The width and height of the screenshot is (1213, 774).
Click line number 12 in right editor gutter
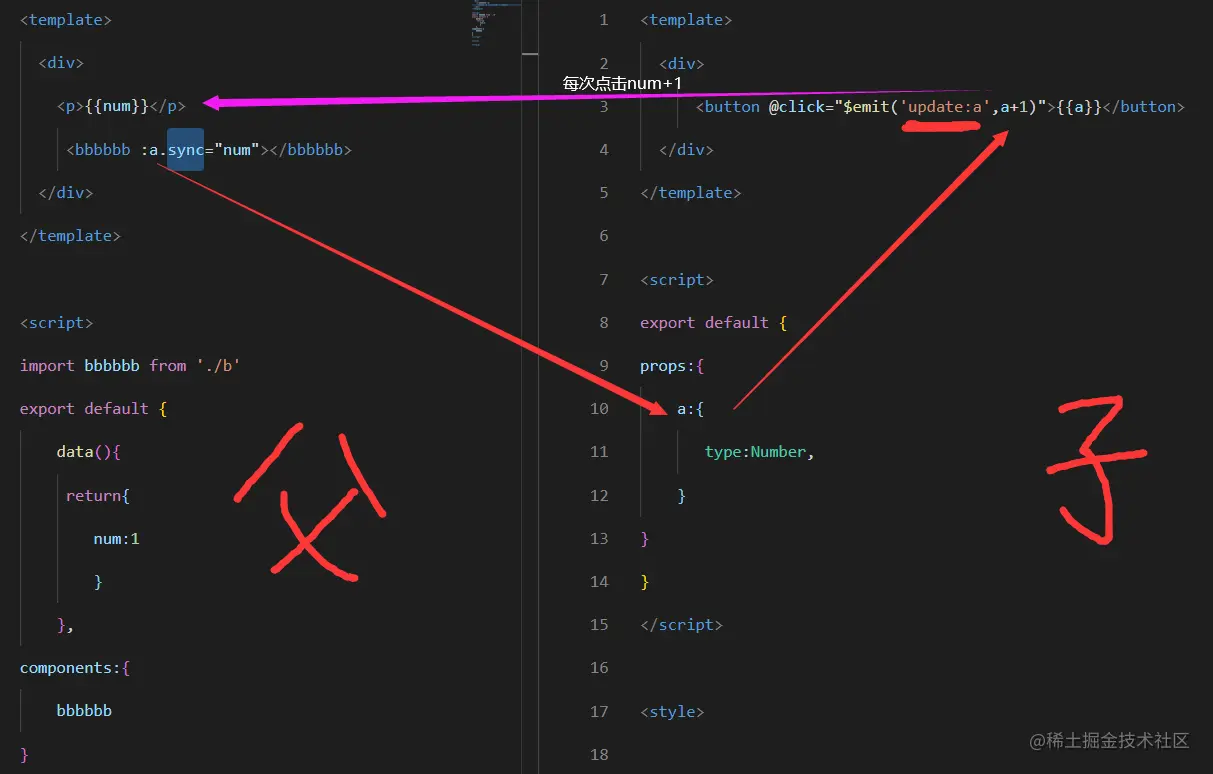click(599, 496)
